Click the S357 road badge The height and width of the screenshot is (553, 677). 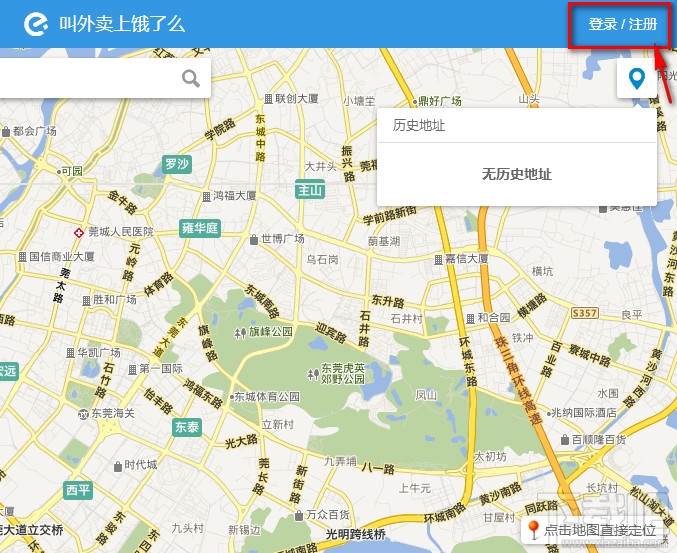[585, 313]
